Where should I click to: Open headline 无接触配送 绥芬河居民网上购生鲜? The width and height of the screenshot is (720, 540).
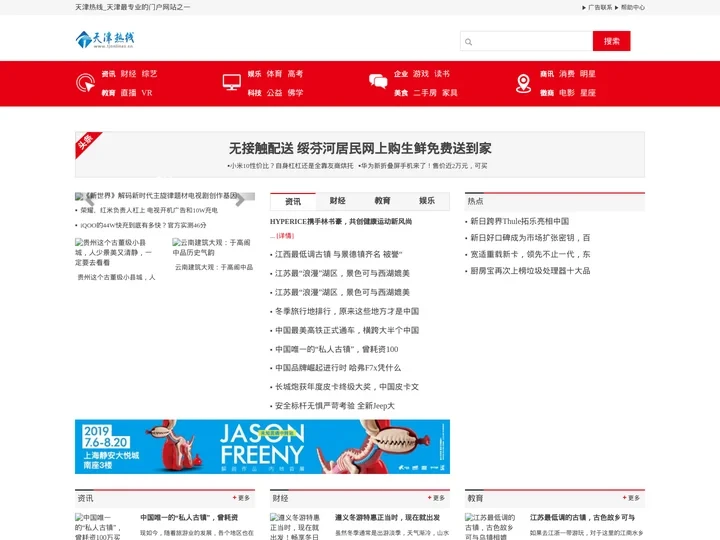point(360,148)
